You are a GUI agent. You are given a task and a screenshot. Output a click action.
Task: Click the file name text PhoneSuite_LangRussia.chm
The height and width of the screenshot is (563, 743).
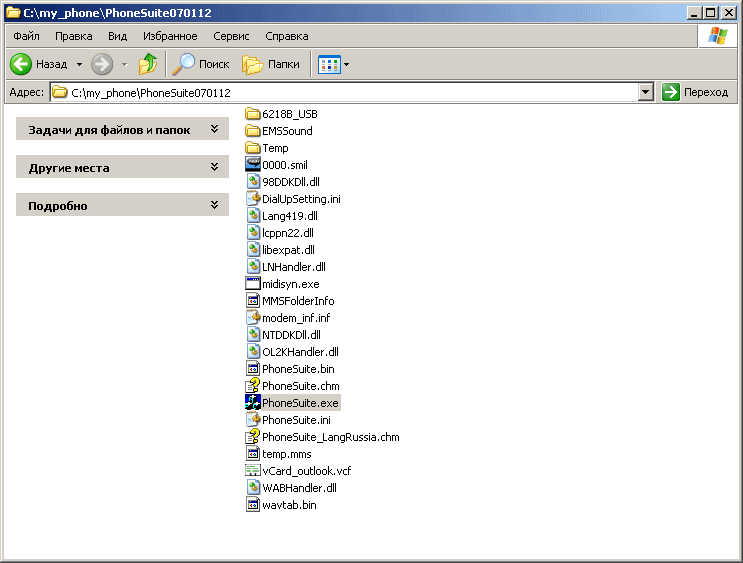(331, 437)
